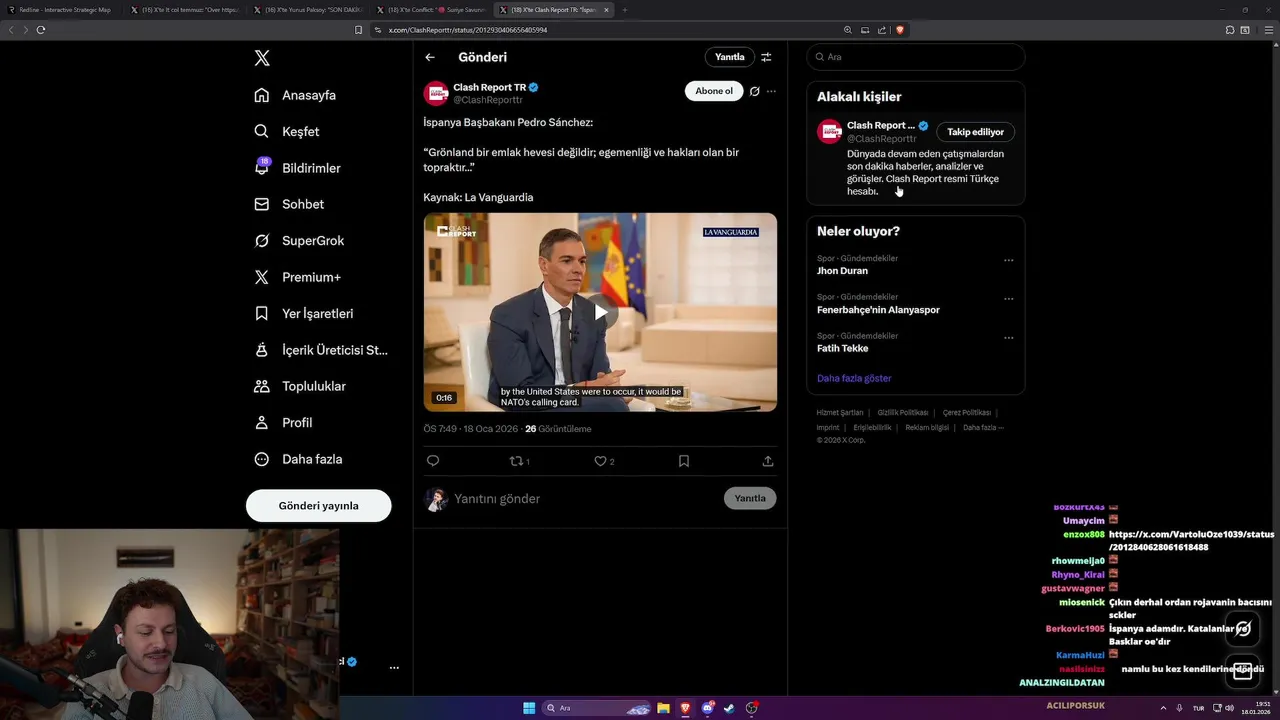Click the repost icon
Screen dimensions: 1280x720
[516, 461]
